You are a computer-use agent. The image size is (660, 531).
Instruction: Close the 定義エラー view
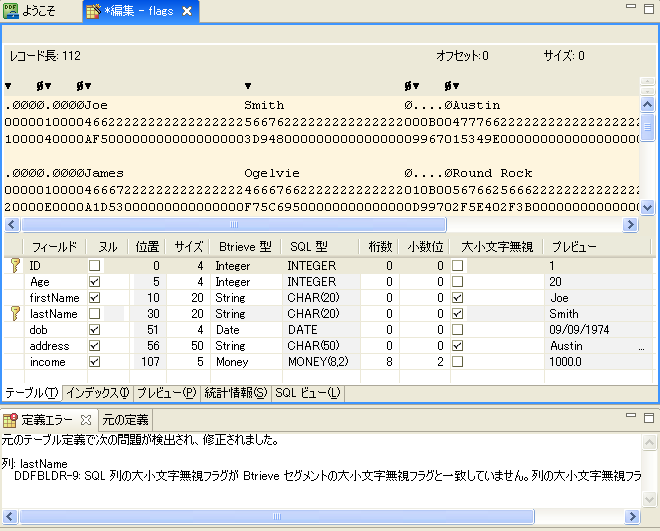pyautogui.click(x=86, y=419)
